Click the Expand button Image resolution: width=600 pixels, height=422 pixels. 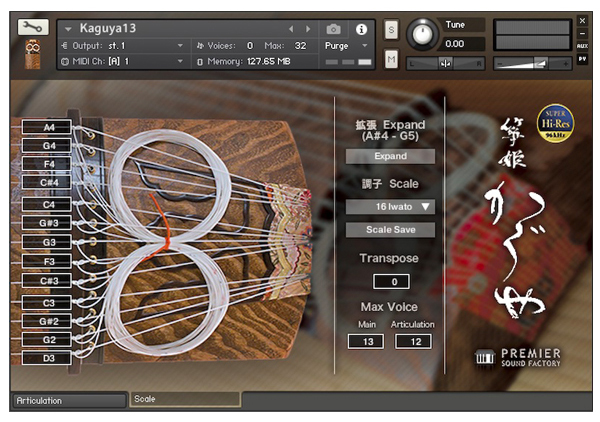(x=390, y=156)
